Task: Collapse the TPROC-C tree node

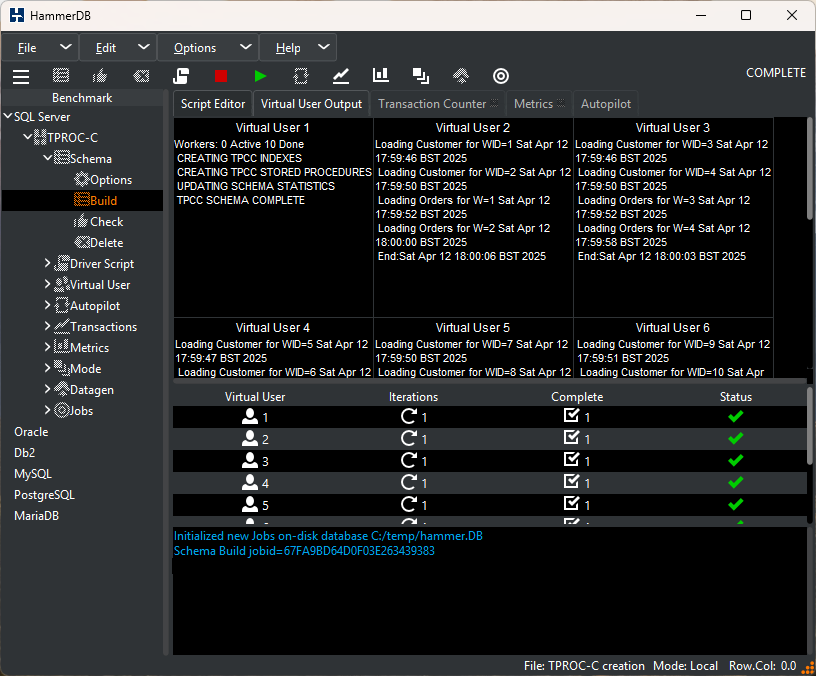Action: click(28, 137)
